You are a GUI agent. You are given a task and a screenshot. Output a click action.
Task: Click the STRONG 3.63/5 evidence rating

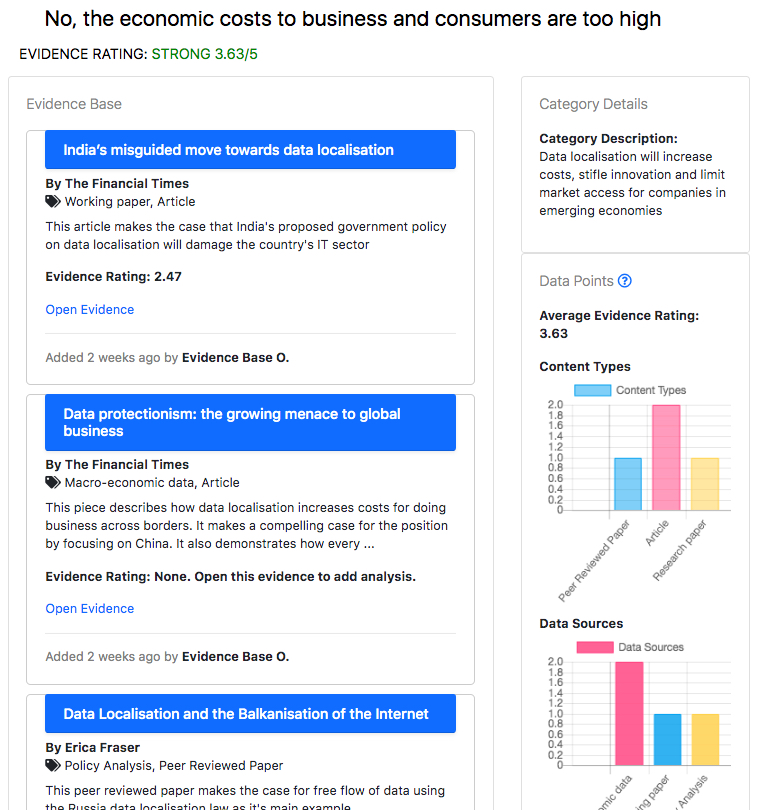(x=211, y=54)
